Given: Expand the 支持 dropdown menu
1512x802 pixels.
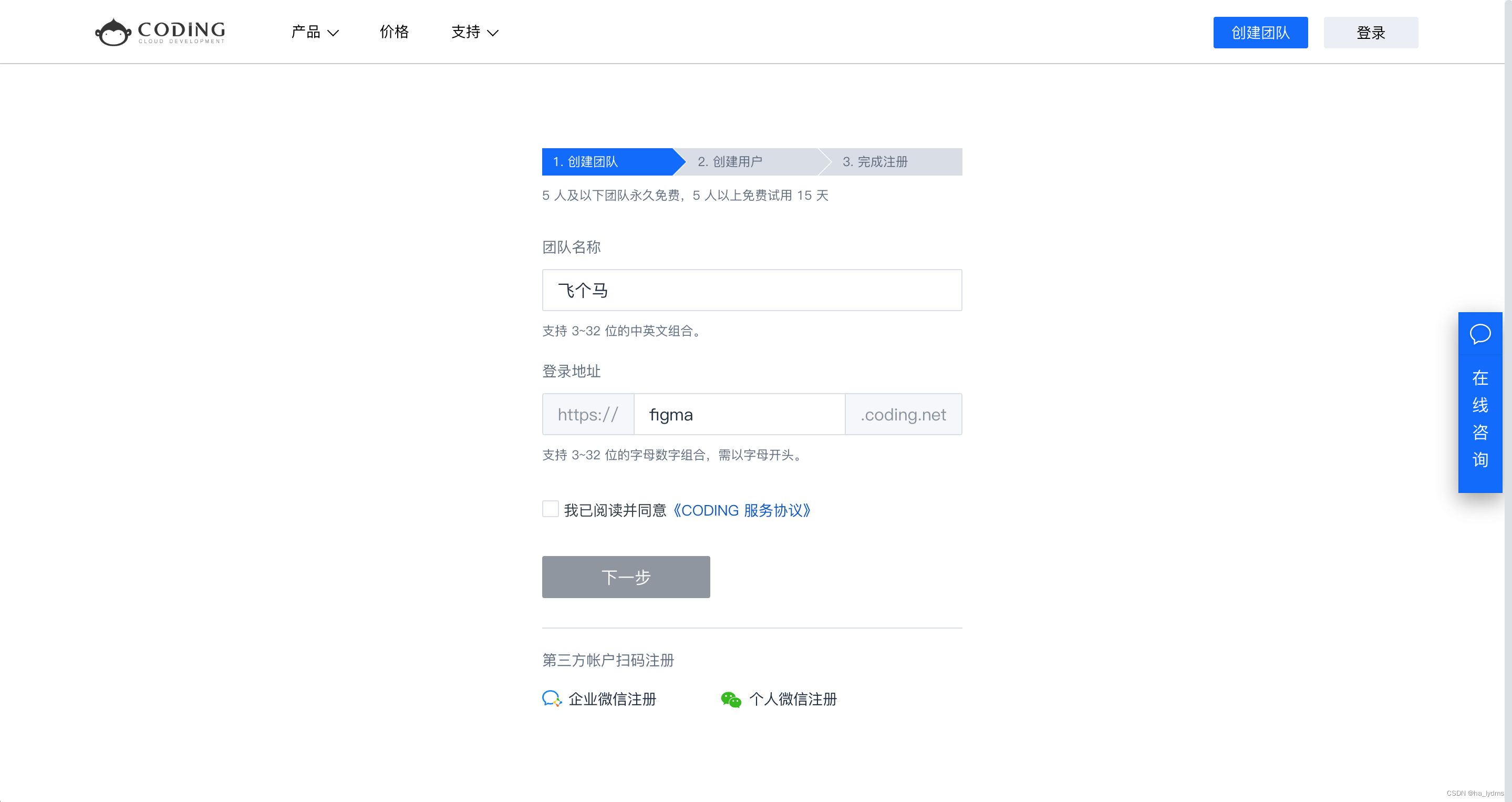Looking at the screenshot, I should pos(474,32).
